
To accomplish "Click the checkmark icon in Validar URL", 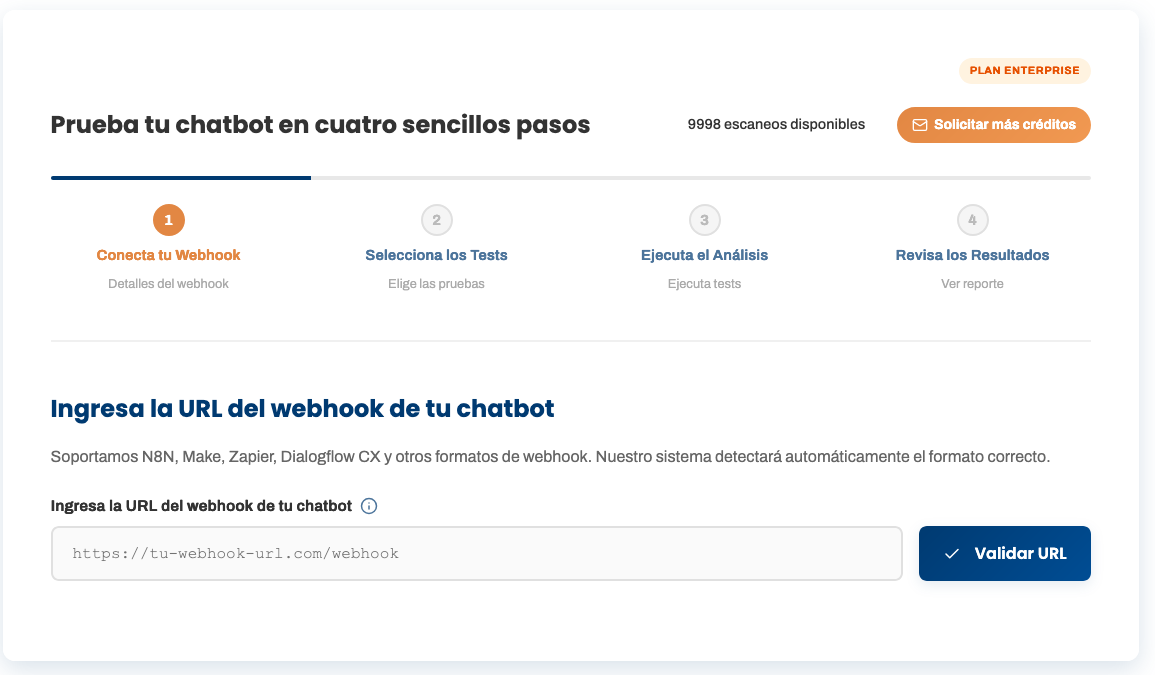I will coord(952,554).
